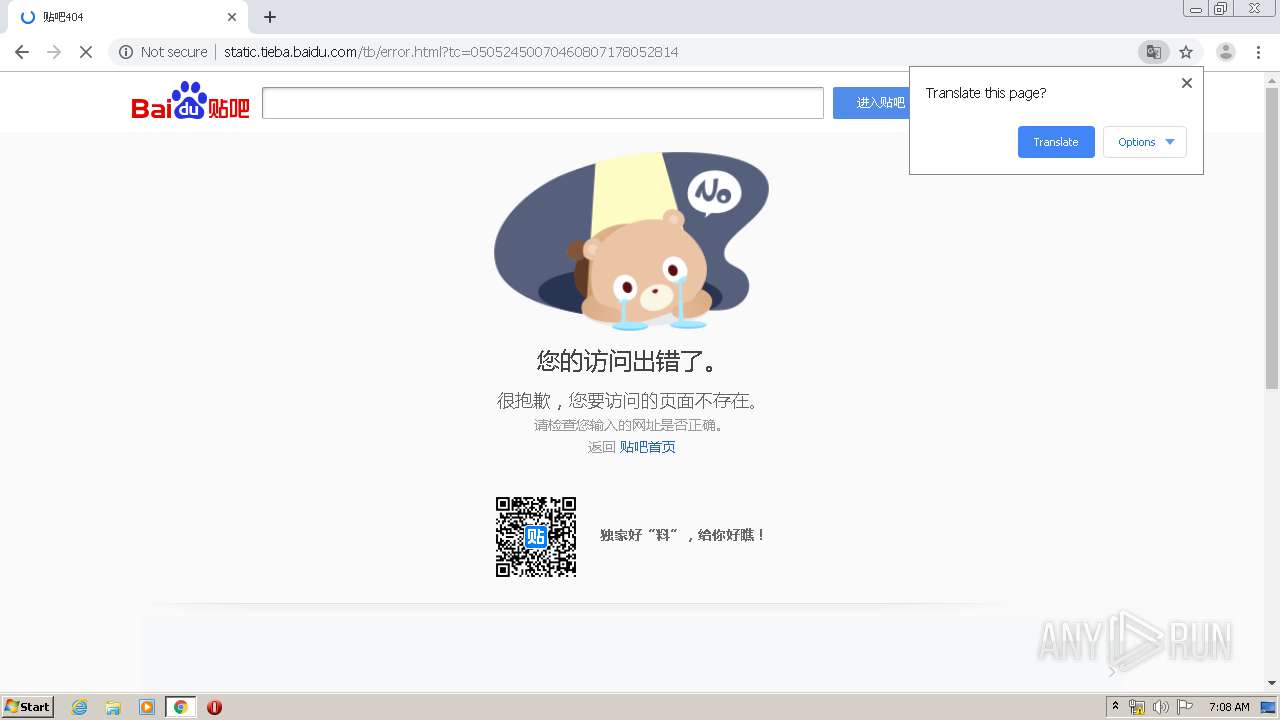Click the 独家好料 promo text

[682, 535]
